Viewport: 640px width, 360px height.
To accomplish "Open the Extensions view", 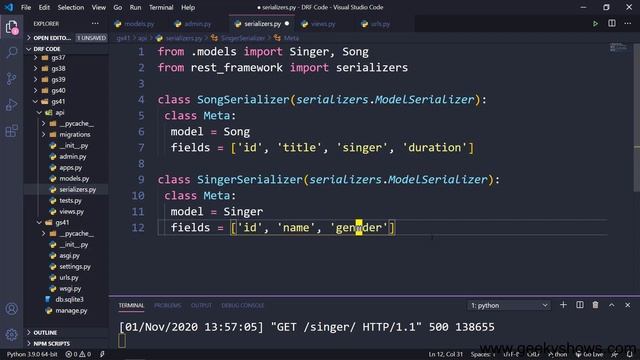I will [x=12, y=131].
